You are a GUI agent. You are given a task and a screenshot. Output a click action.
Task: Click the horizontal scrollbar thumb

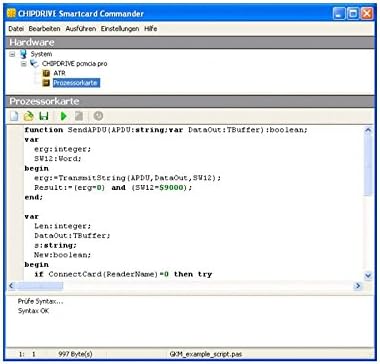(x=40, y=286)
